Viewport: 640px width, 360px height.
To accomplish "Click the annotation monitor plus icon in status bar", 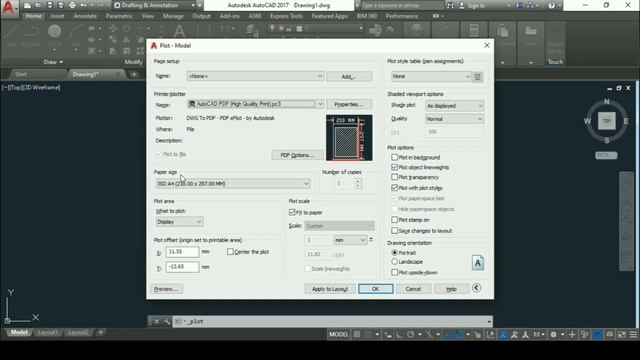I will click(x=572, y=334).
